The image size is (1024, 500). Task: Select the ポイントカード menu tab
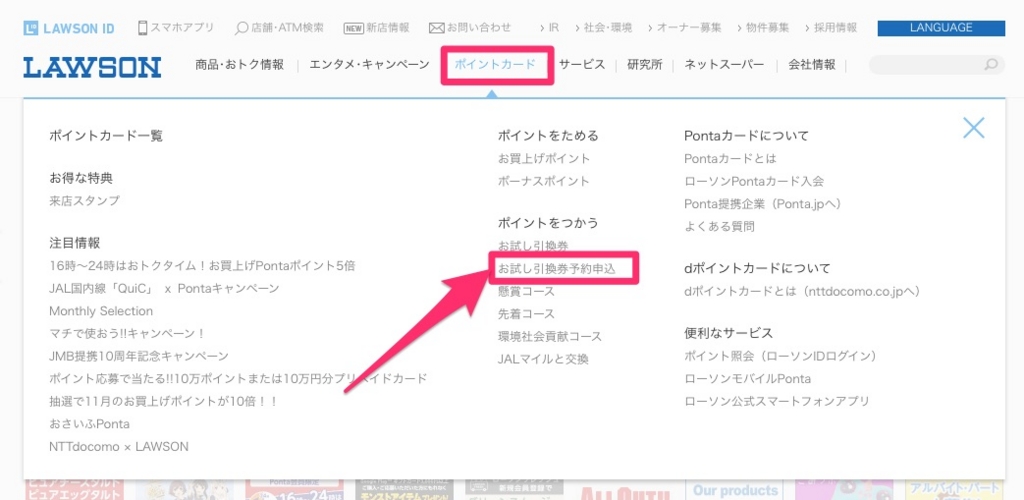495,65
